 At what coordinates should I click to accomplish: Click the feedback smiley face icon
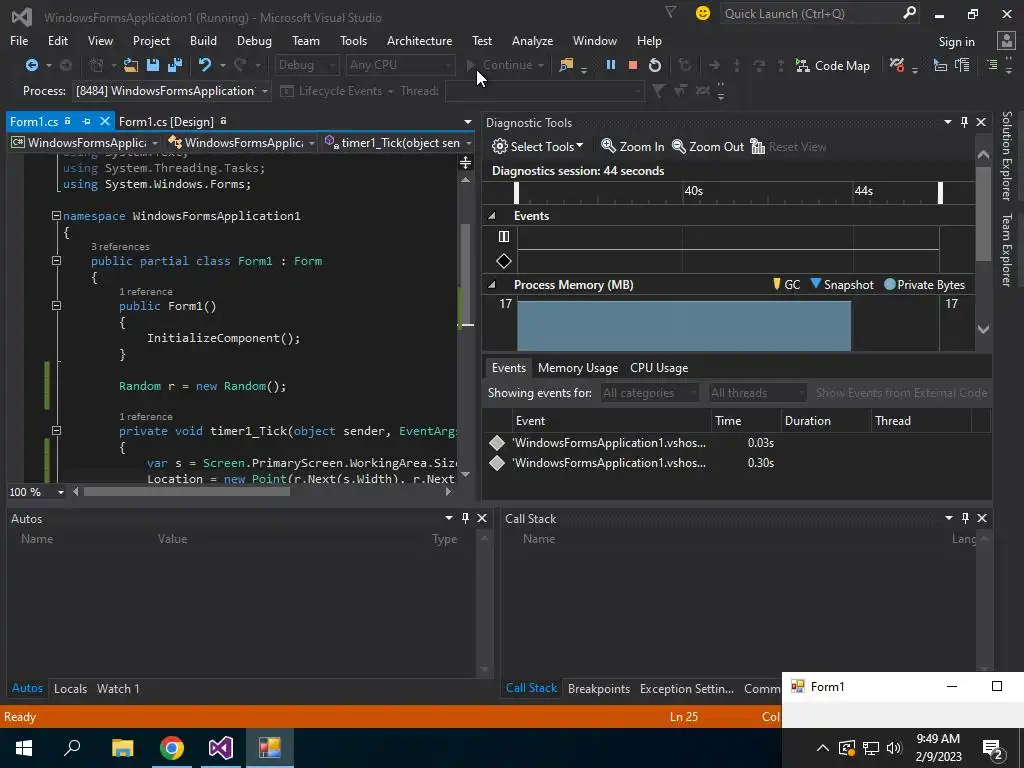[x=703, y=13]
